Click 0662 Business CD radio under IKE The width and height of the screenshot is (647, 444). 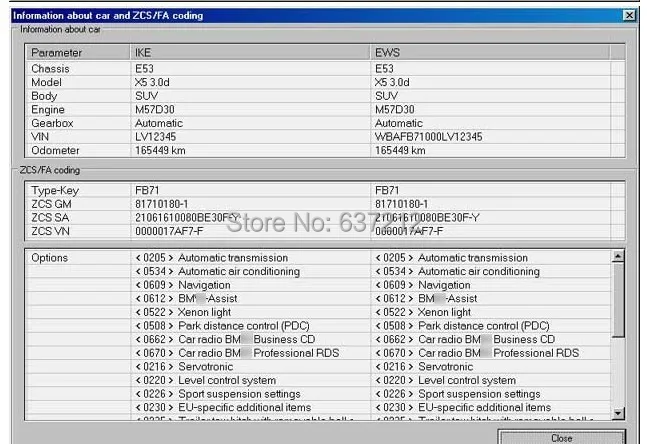(225, 339)
